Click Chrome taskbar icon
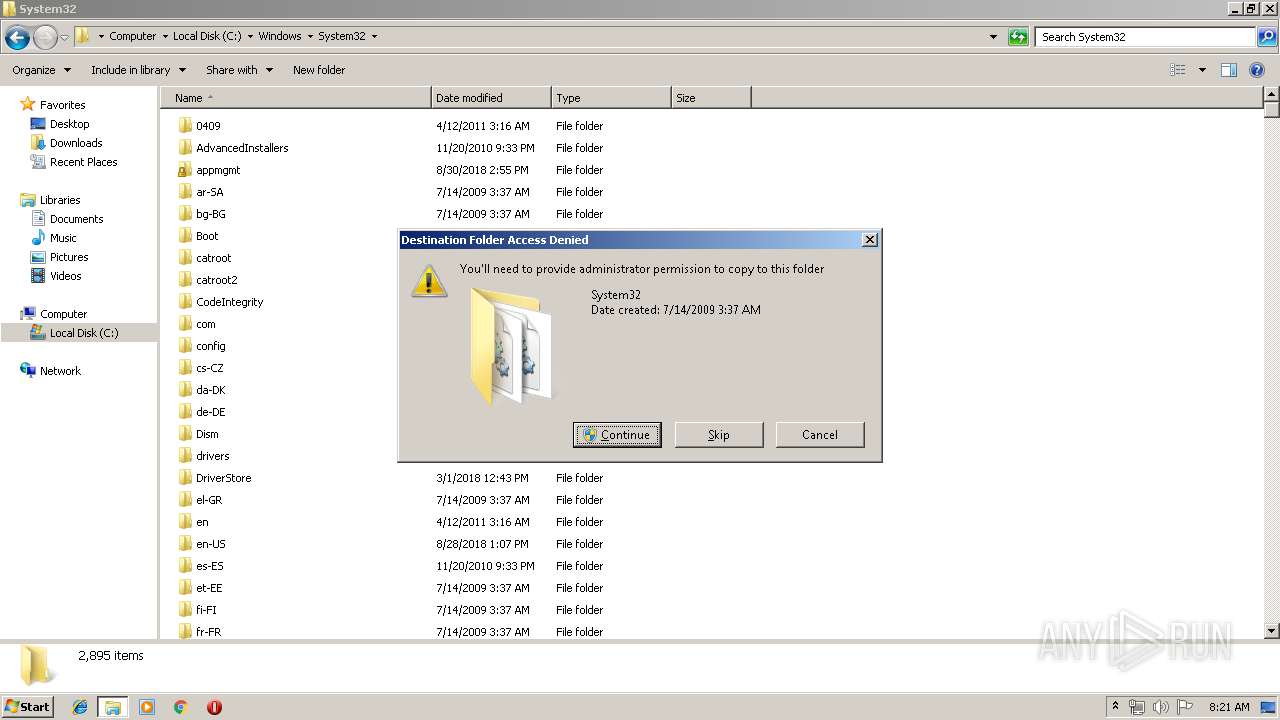 181,707
